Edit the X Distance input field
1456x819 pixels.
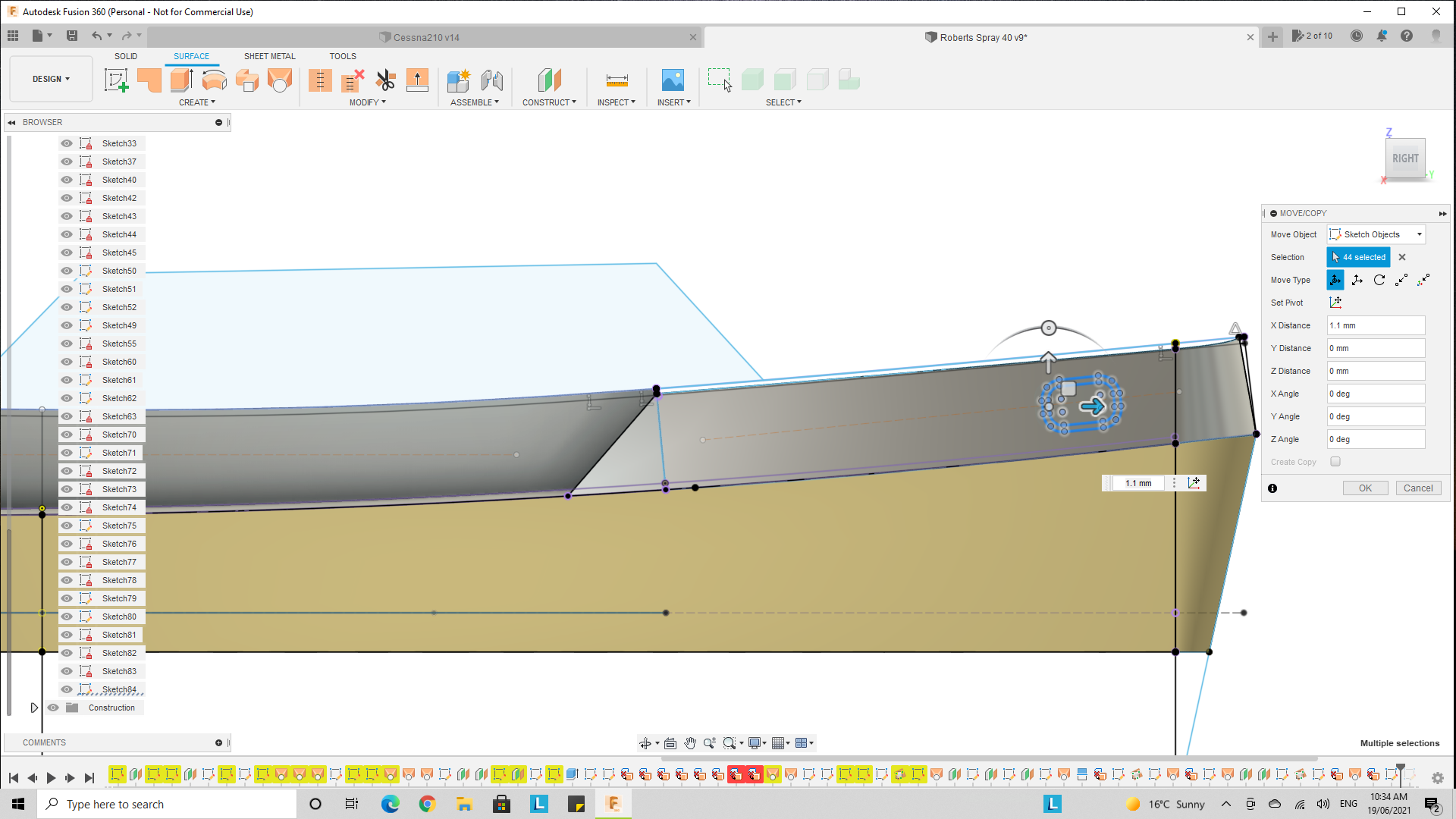[x=1376, y=325]
